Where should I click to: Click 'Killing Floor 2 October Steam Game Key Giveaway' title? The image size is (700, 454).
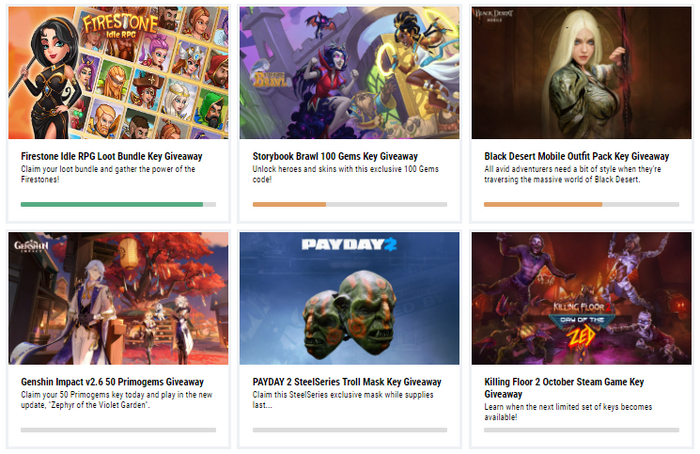pyautogui.click(x=564, y=388)
